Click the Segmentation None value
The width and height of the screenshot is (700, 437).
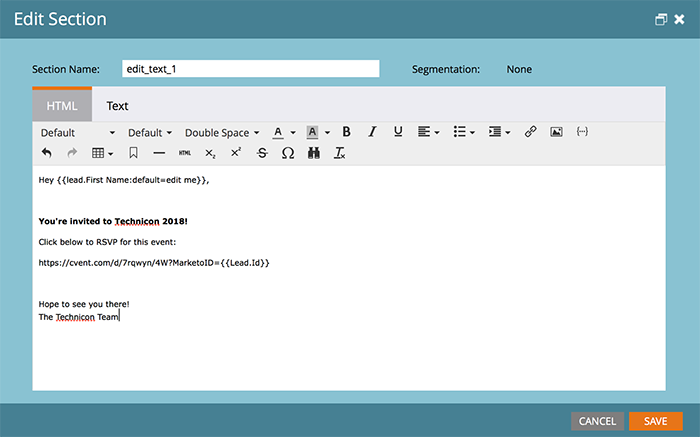tap(519, 69)
